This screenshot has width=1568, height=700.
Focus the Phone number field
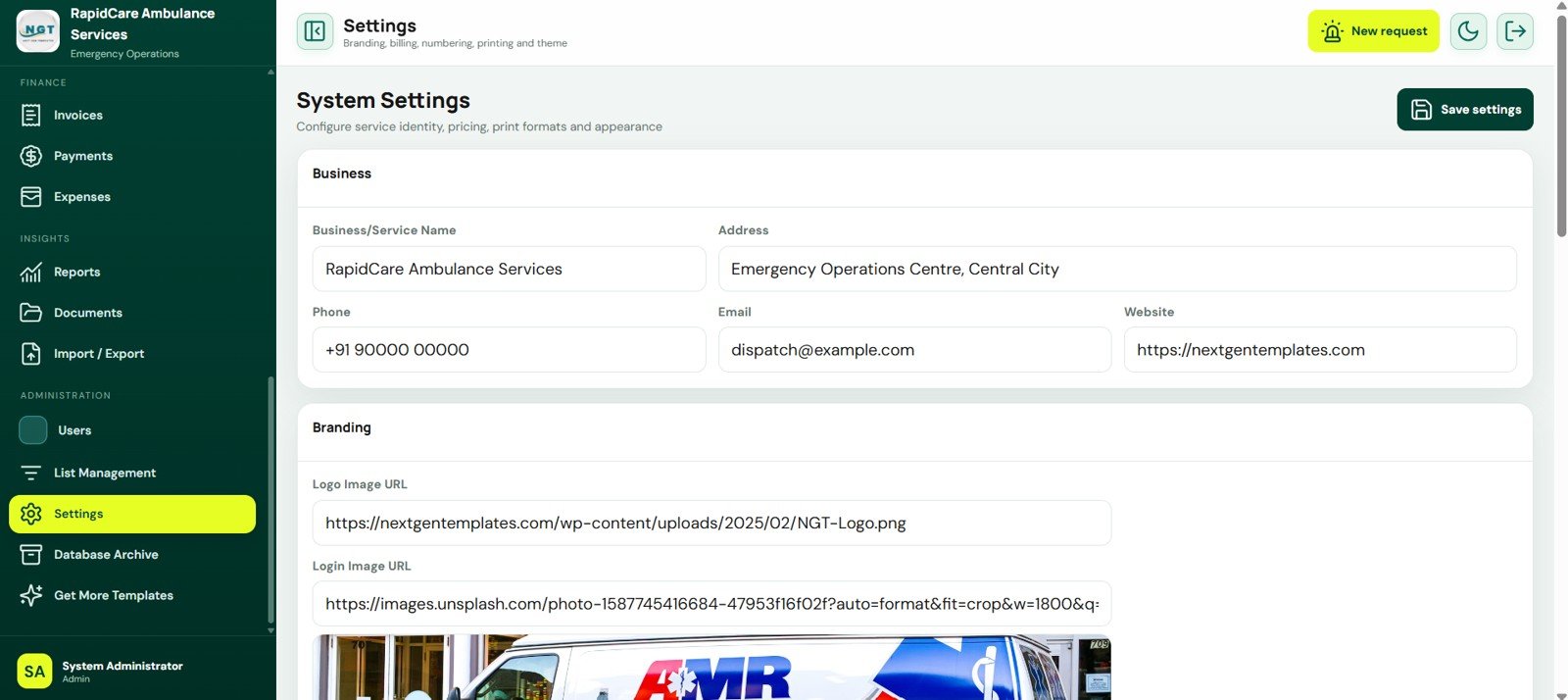pyautogui.click(x=509, y=350)
